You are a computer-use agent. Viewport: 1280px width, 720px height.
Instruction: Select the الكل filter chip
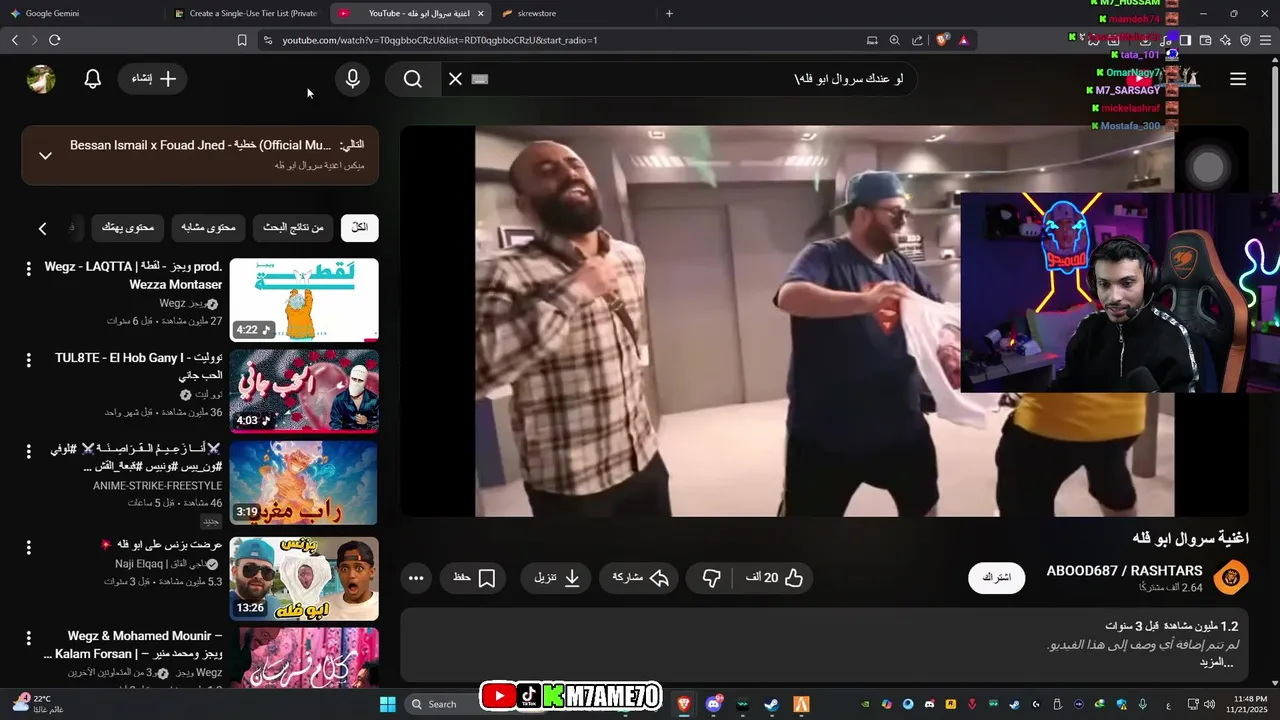(360, 228)
